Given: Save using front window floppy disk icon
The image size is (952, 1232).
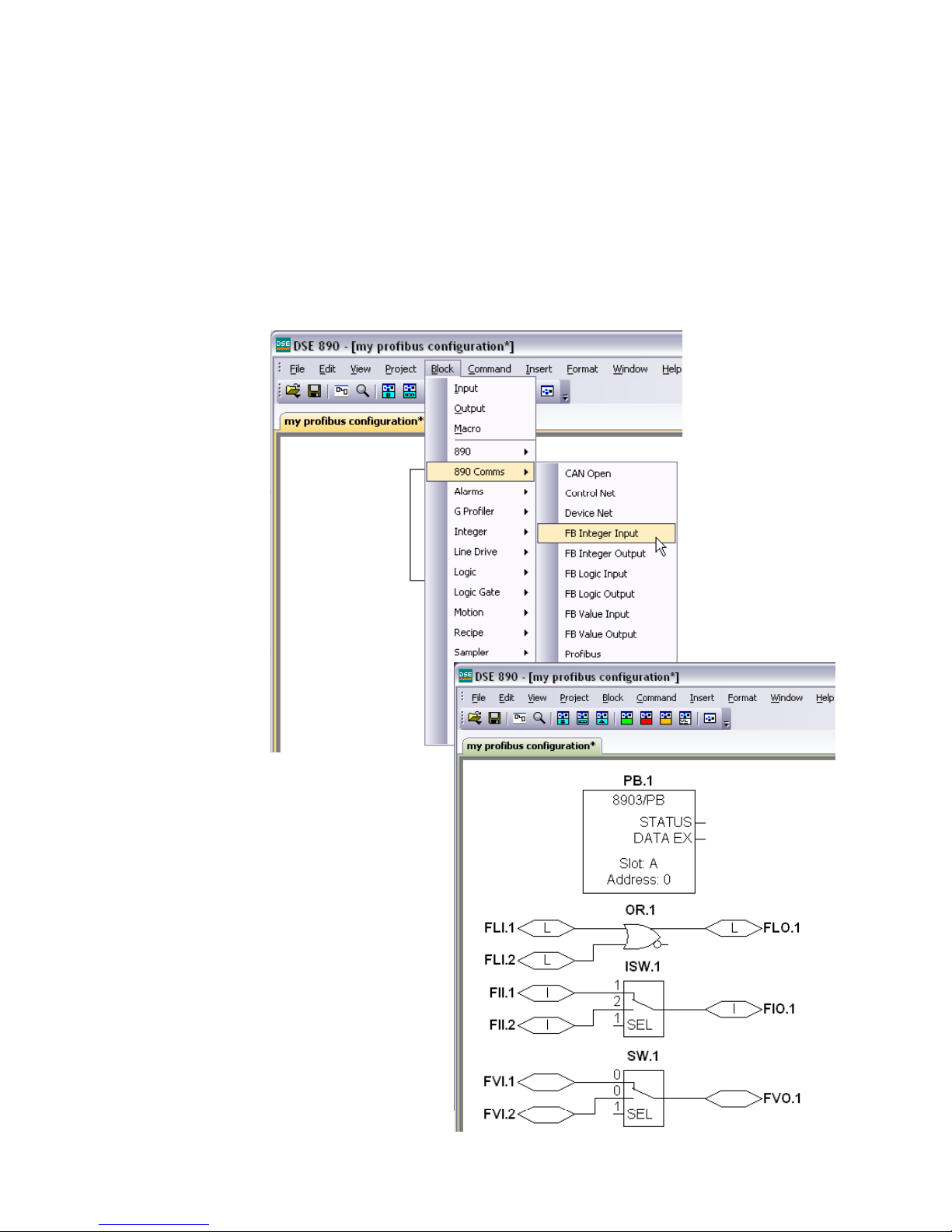Looking at the screenshot, I should [494, 718].
